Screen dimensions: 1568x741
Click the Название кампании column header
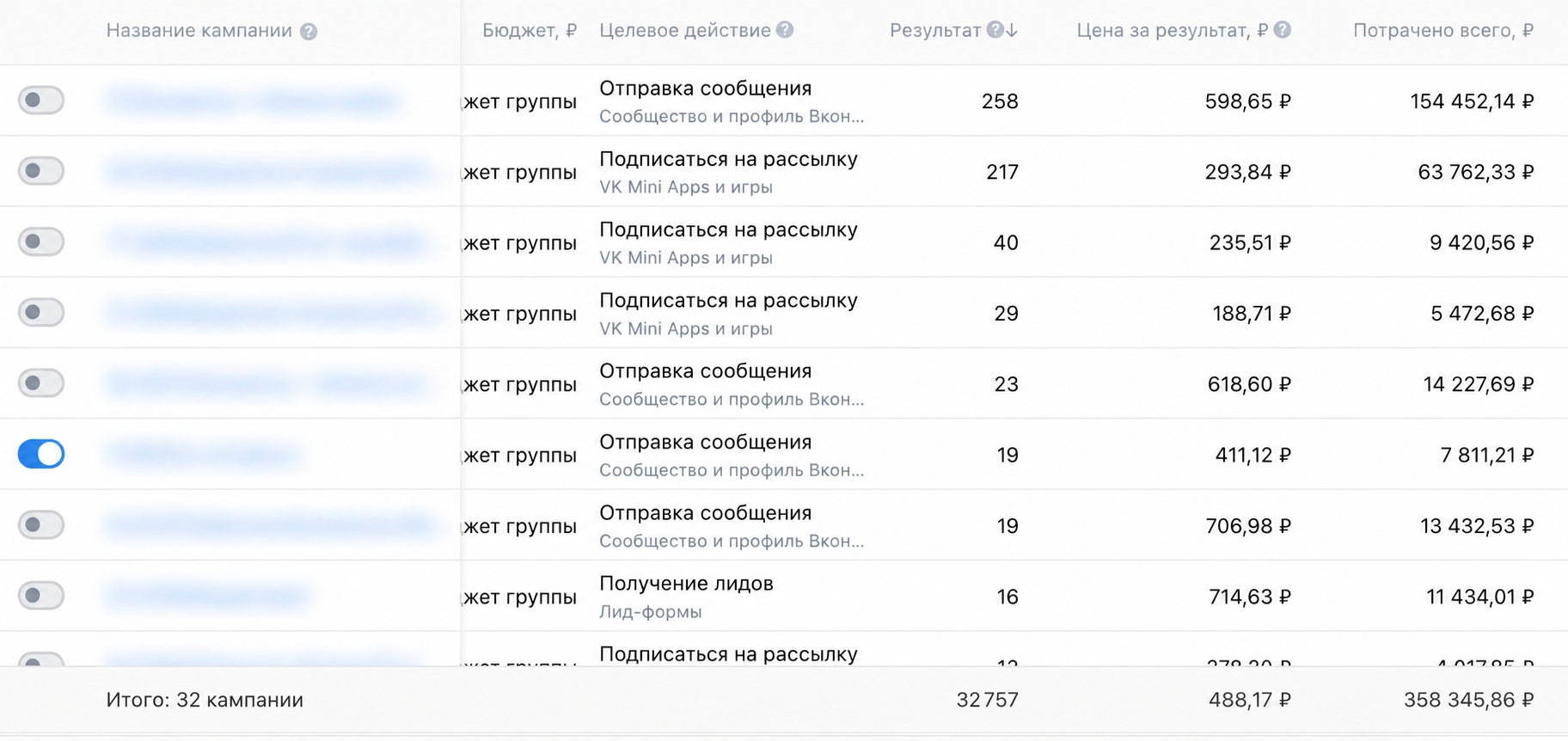tap(199, 31)
